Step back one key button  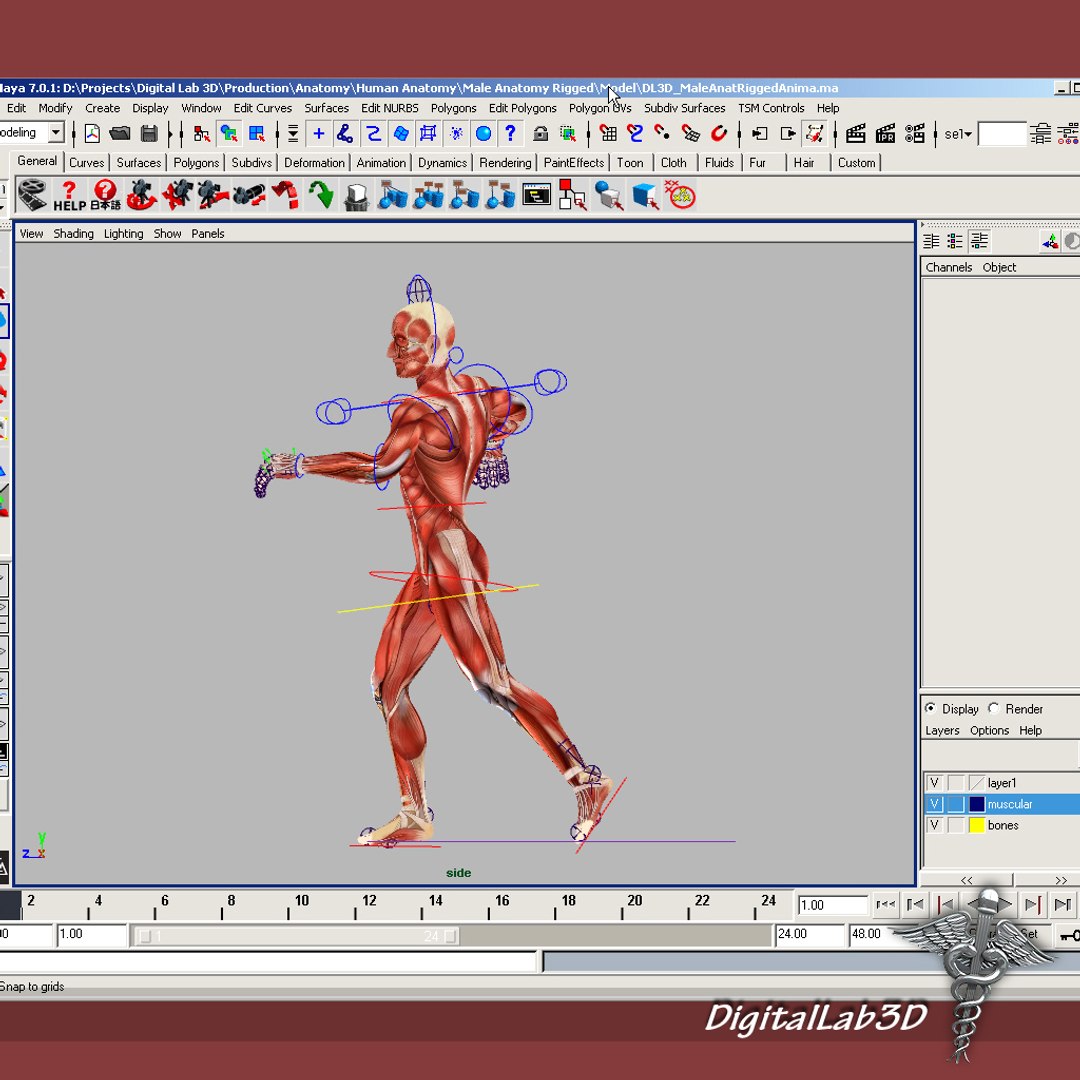pos(946,904)
